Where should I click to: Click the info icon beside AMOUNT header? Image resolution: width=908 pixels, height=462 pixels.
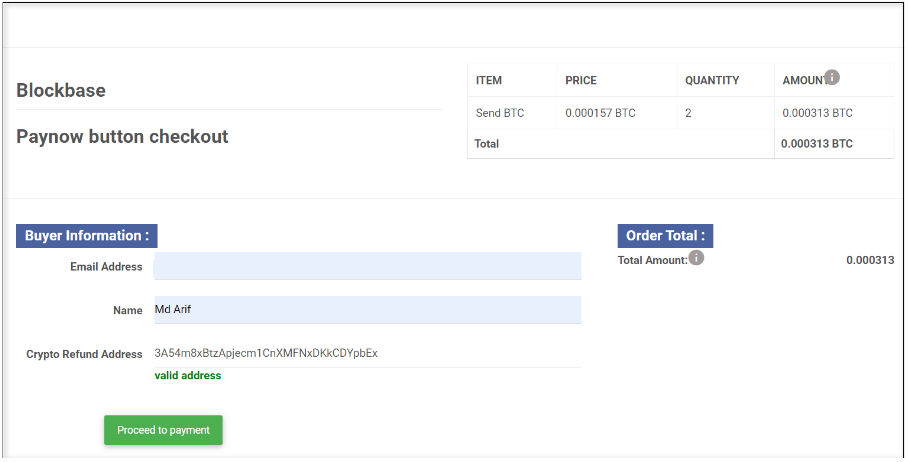click(x=832, y=77)
